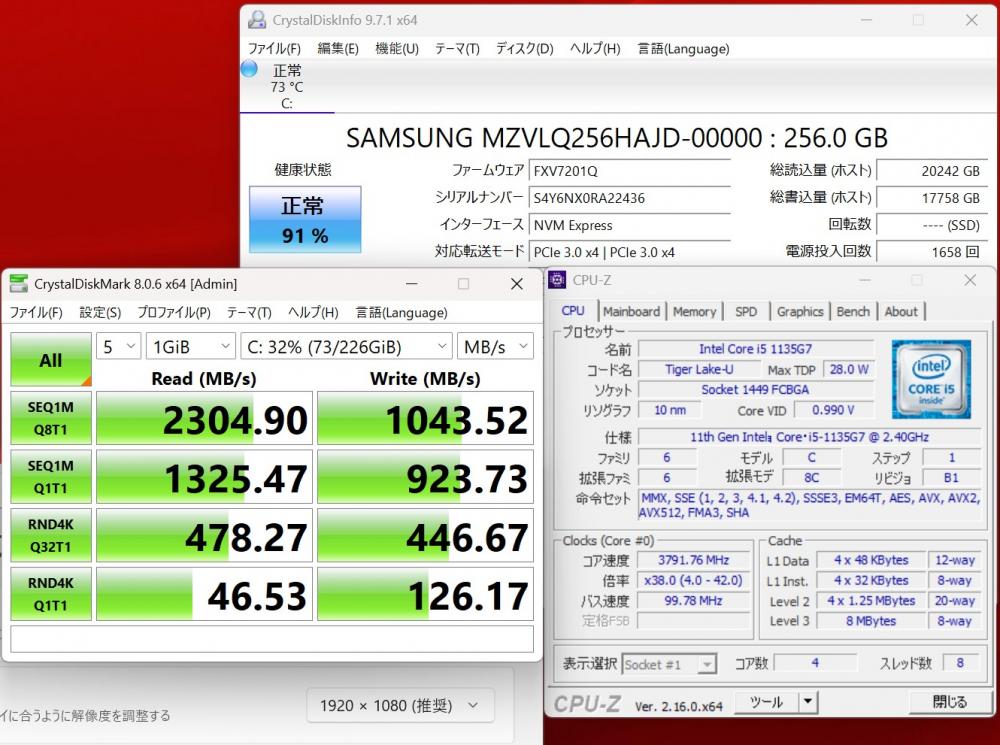This screenshot has height=745, width=1000.
Task: Open ファイル(F) menu in CrystalDiskInfo
Action: pyautogui.click(x=274, y=48)
